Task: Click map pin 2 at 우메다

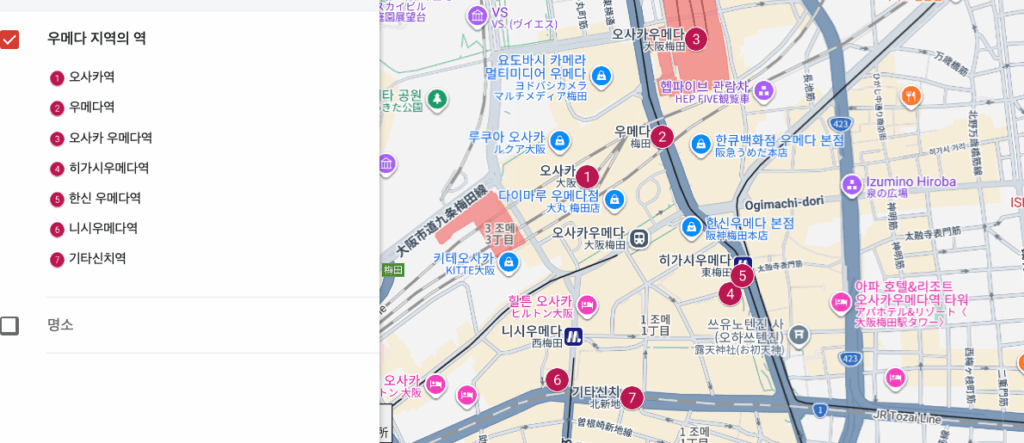Action: point(662,138)
